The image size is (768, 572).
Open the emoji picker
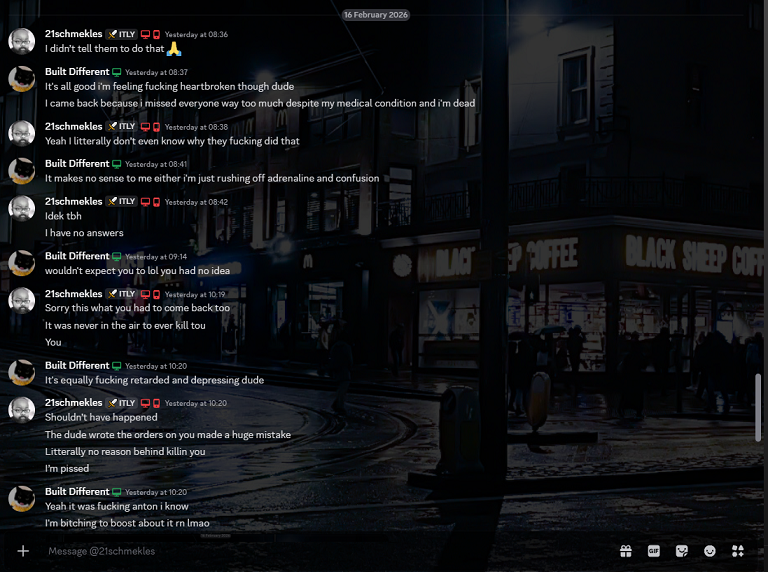coord(710,551)
